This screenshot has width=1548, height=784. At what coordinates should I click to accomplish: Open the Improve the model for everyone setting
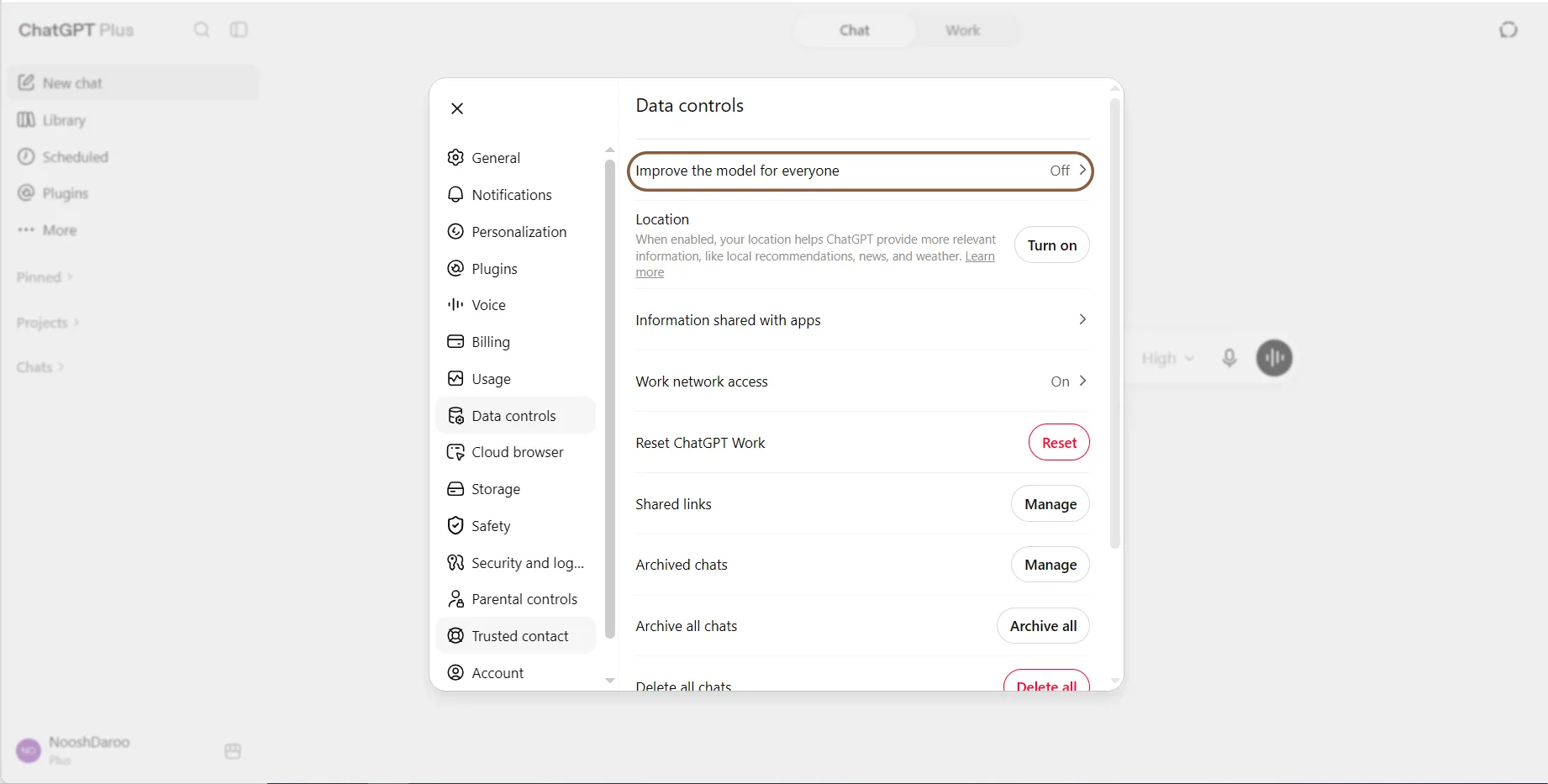click(x=860, y=171)
